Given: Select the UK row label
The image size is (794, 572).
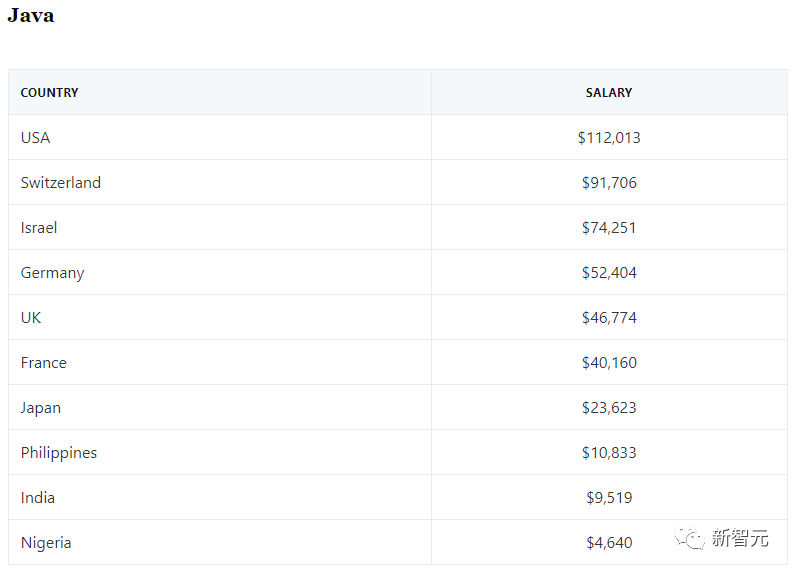Looking at the screenshot, I should click(x=31, y=318).
